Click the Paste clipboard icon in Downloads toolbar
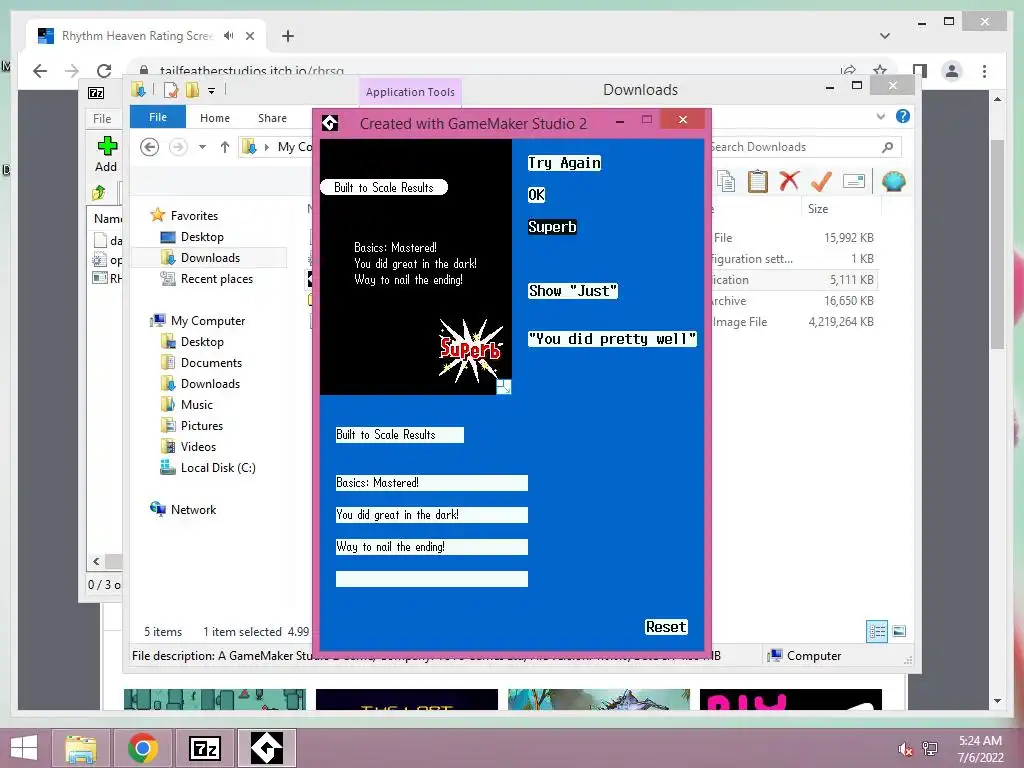The width and height of the screenshot is (1024, 768). (758, 181)
